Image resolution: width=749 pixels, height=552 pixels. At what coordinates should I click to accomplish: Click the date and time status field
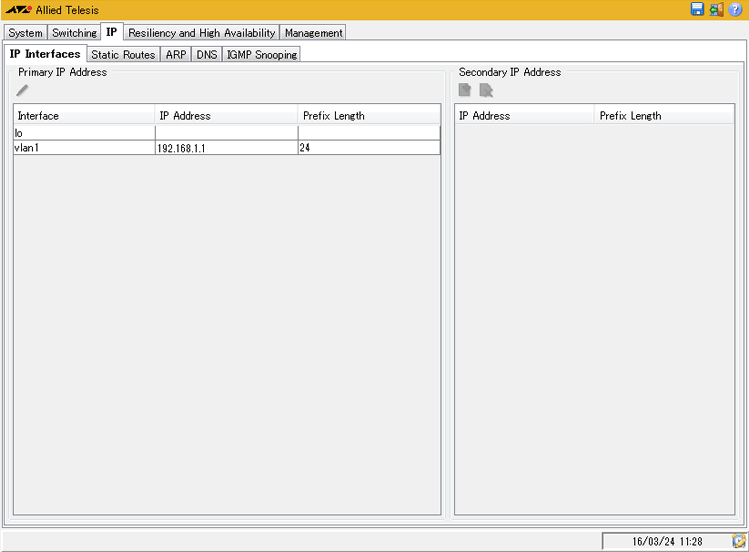click(x=666, y=541)
